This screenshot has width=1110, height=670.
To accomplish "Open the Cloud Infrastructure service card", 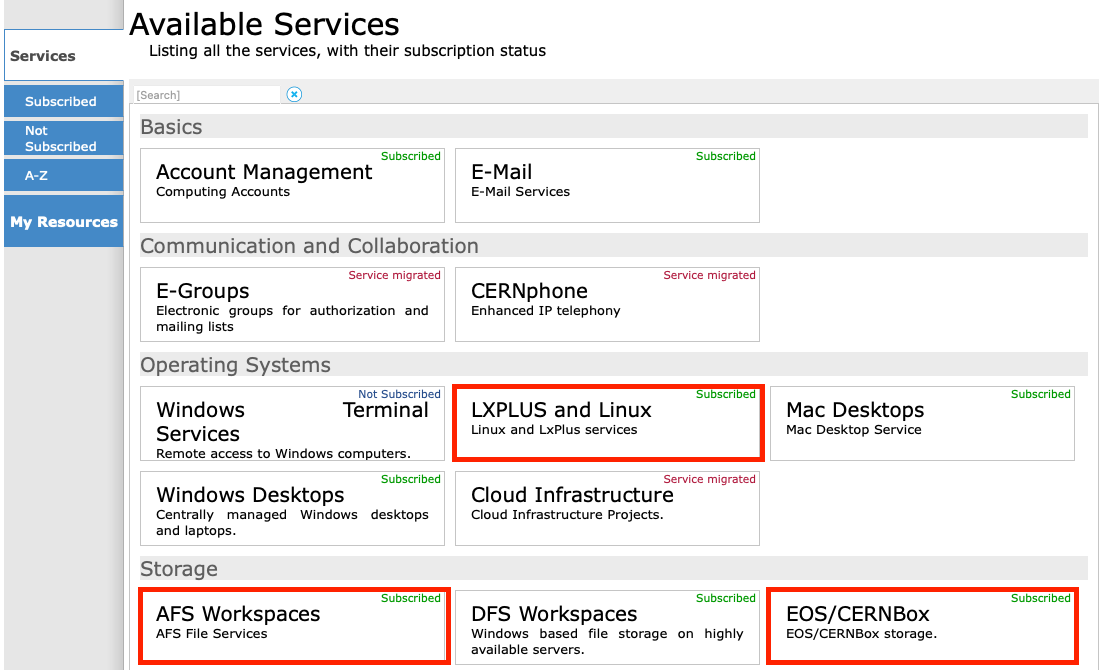I will 607,509.
